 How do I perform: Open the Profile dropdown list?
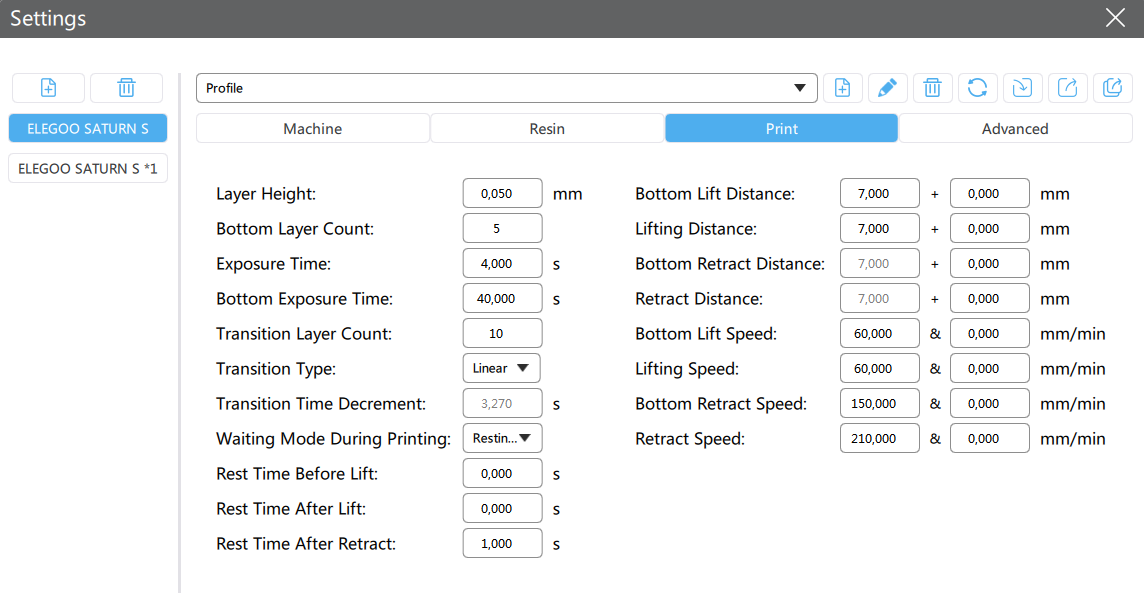(x=507, y=88)
